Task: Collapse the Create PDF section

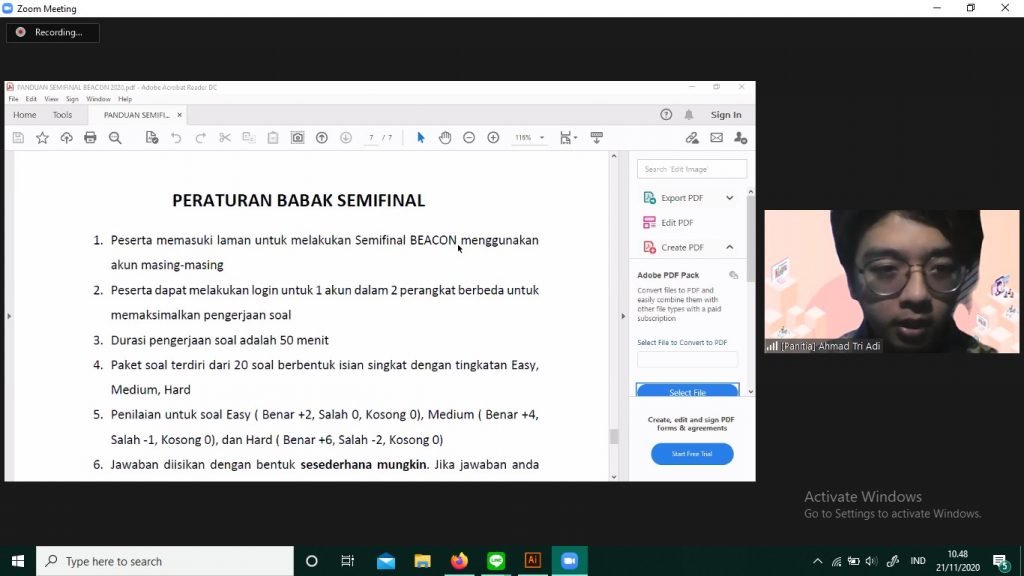Action: click(729, 247)
